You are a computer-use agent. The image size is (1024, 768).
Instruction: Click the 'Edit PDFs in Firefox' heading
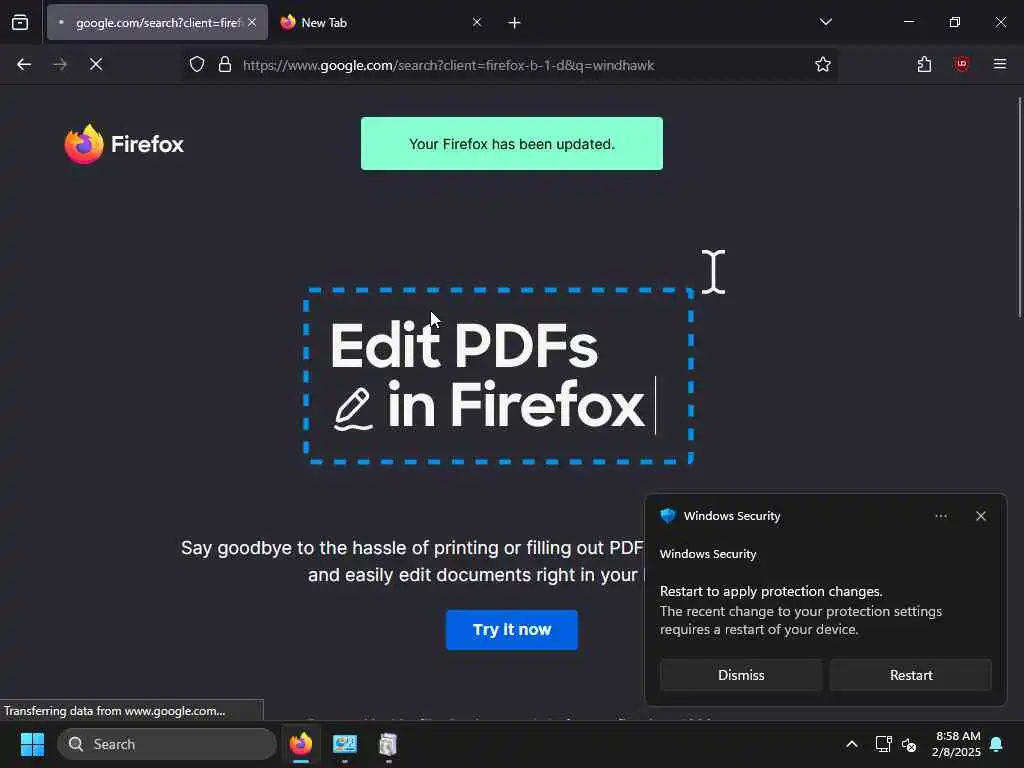pos(487,376)
